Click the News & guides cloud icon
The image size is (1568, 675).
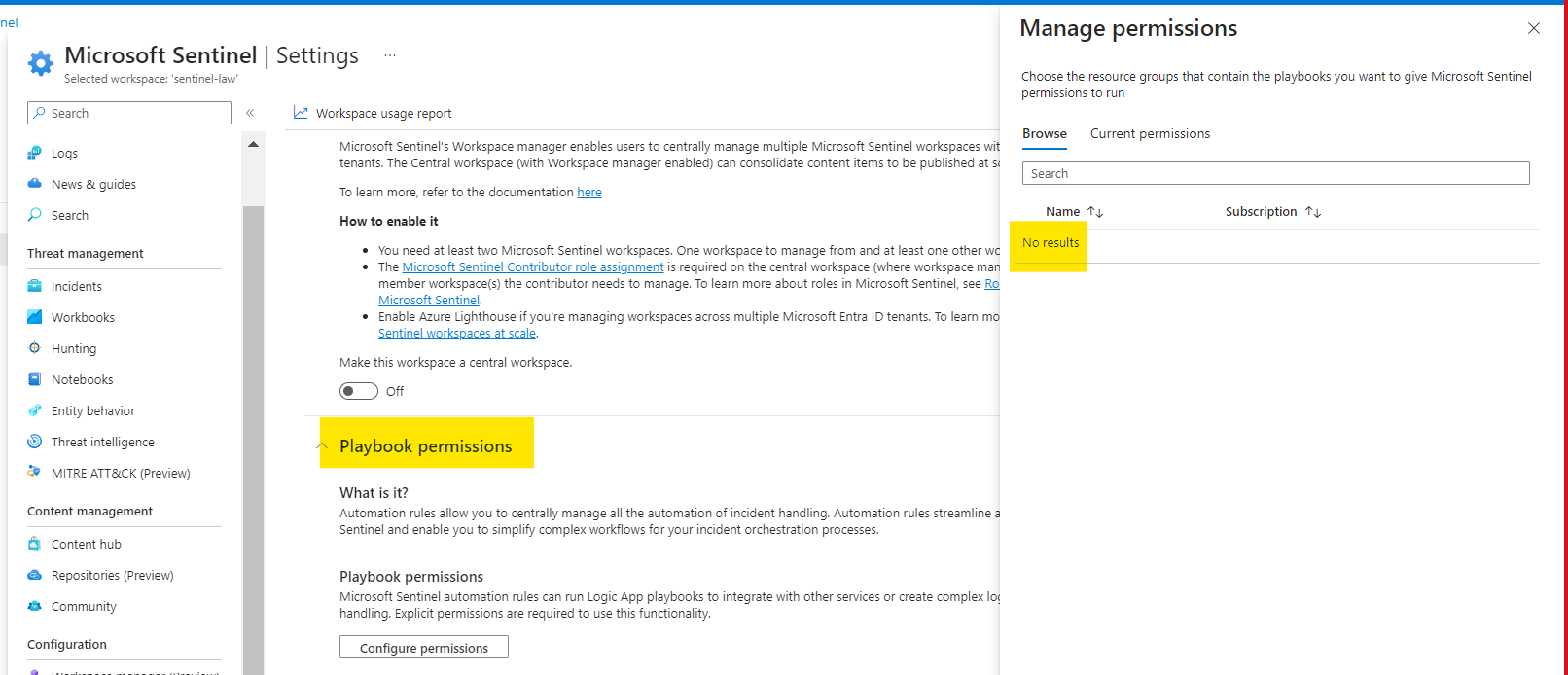pos(35,184)
